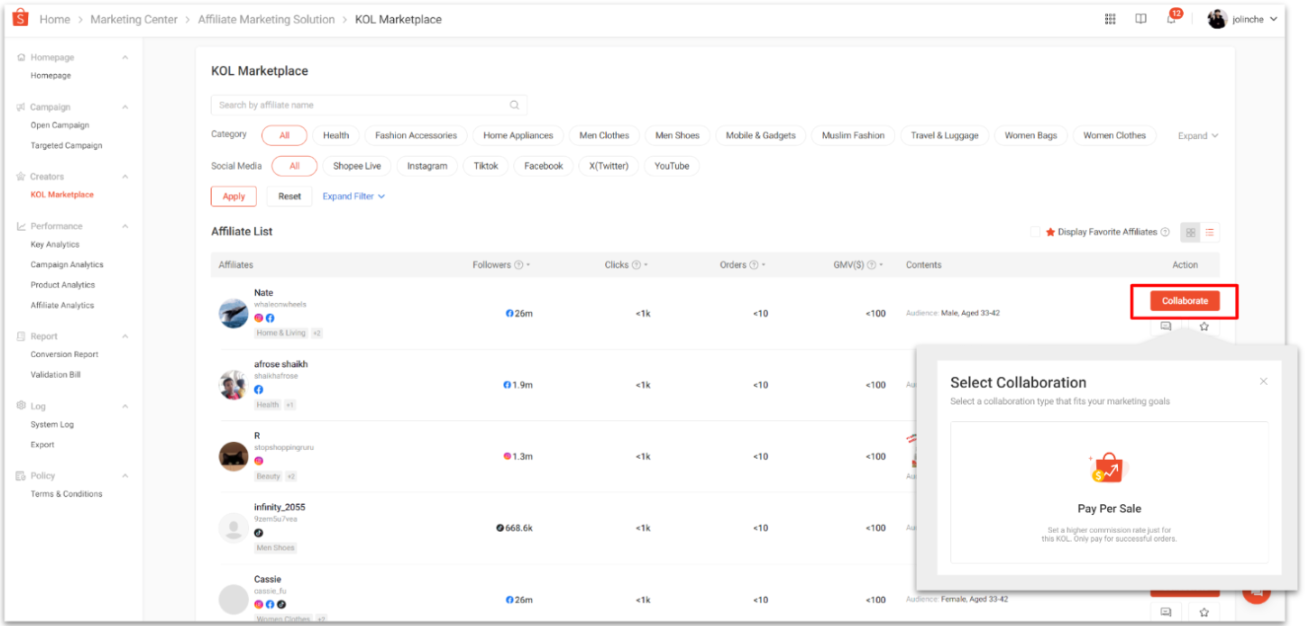This screenshot has height=626, width=1307.
Task: Favorite Nate with the star icon
Action: [1204, 326]
